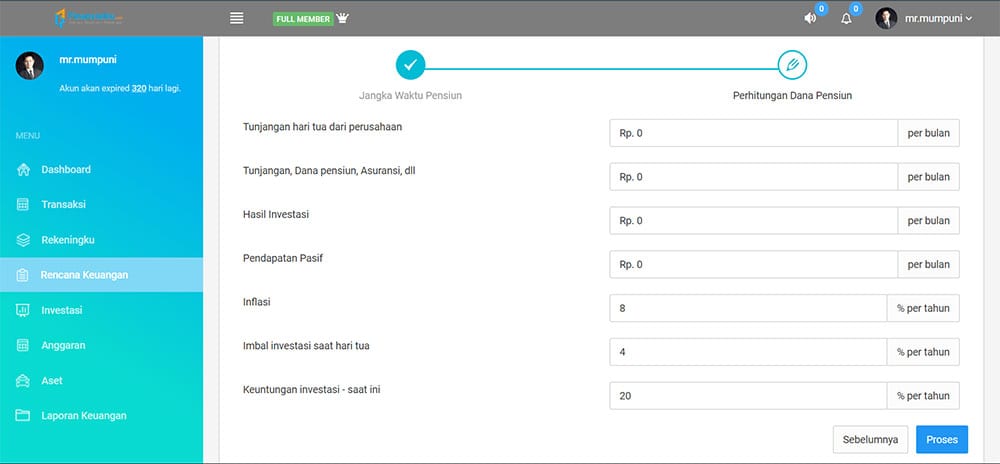The image size is (1000, 464).
Task: Focus the Hasil Investasi input field
Action: (x=753, y=221)
